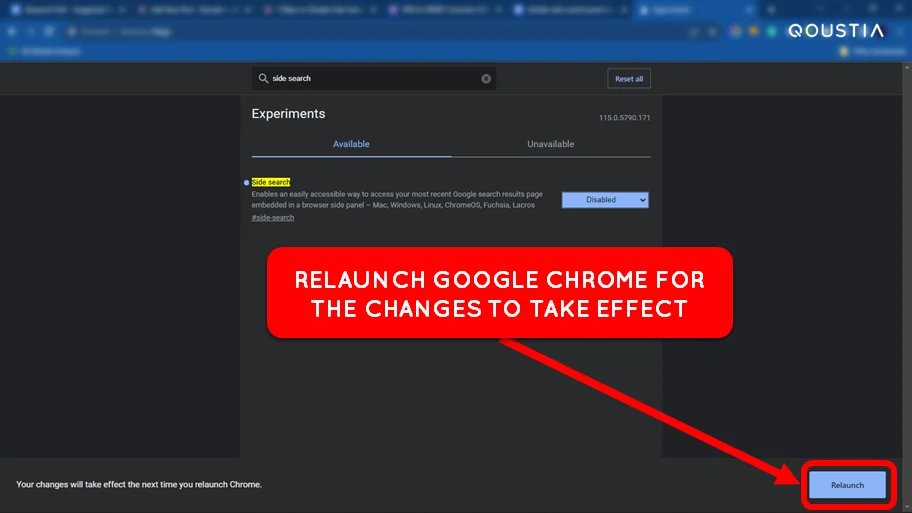This screenshot has height=513, width=912.
Task: Click the search magnifier icon
Action: click(263, 78)
